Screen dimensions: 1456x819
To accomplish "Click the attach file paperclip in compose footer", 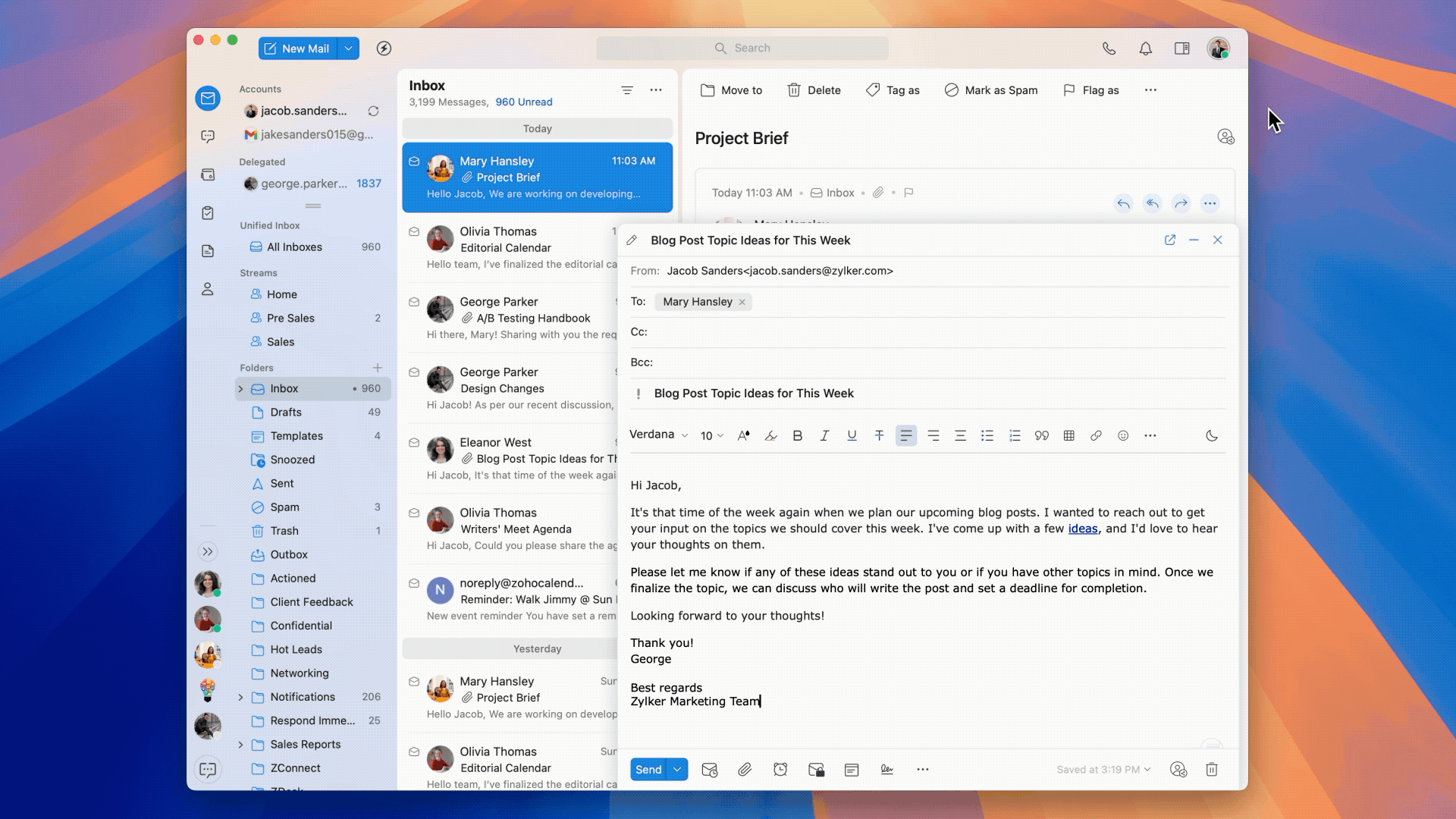I will point(745,770).
